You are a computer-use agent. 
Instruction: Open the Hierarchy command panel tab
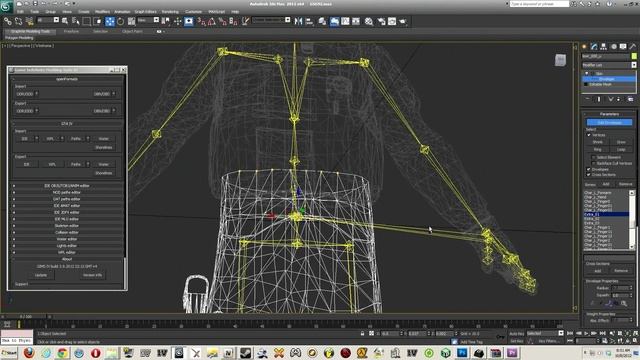[604, 47]
